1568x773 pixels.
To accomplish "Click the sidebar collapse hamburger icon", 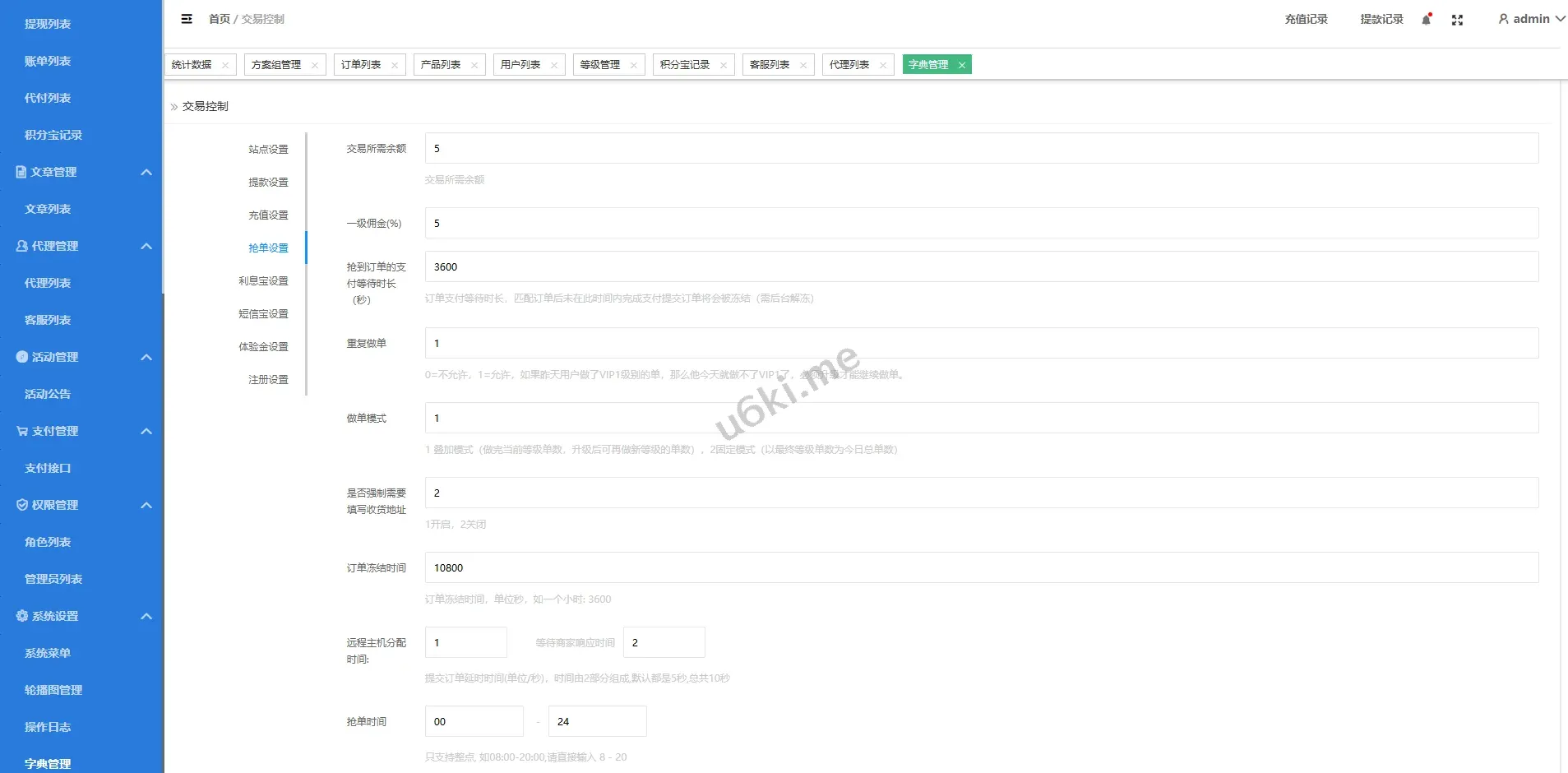I will tap(187, 19).
